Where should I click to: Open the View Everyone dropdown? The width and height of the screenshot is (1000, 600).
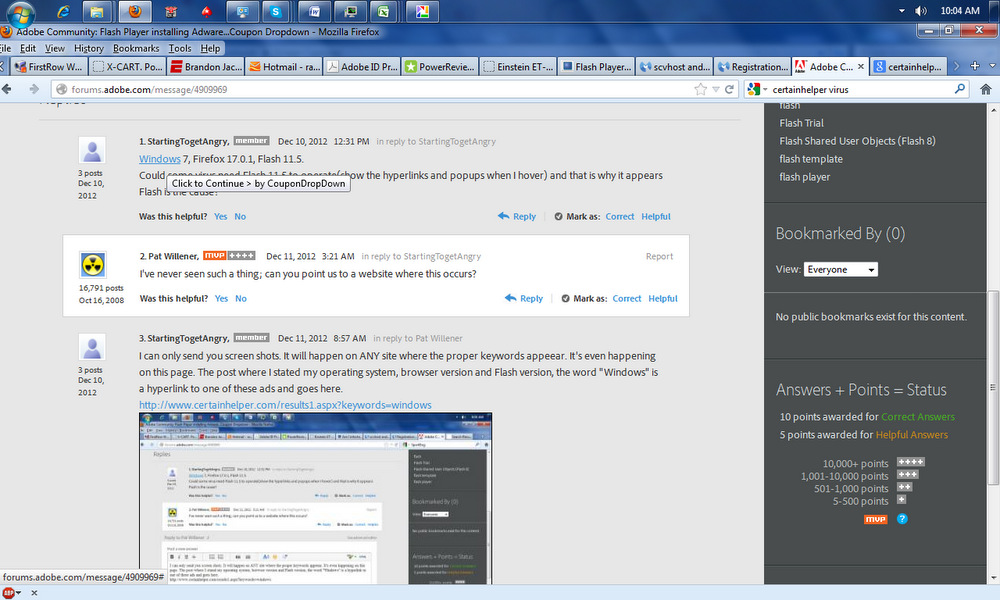click(x=841, y=270)
